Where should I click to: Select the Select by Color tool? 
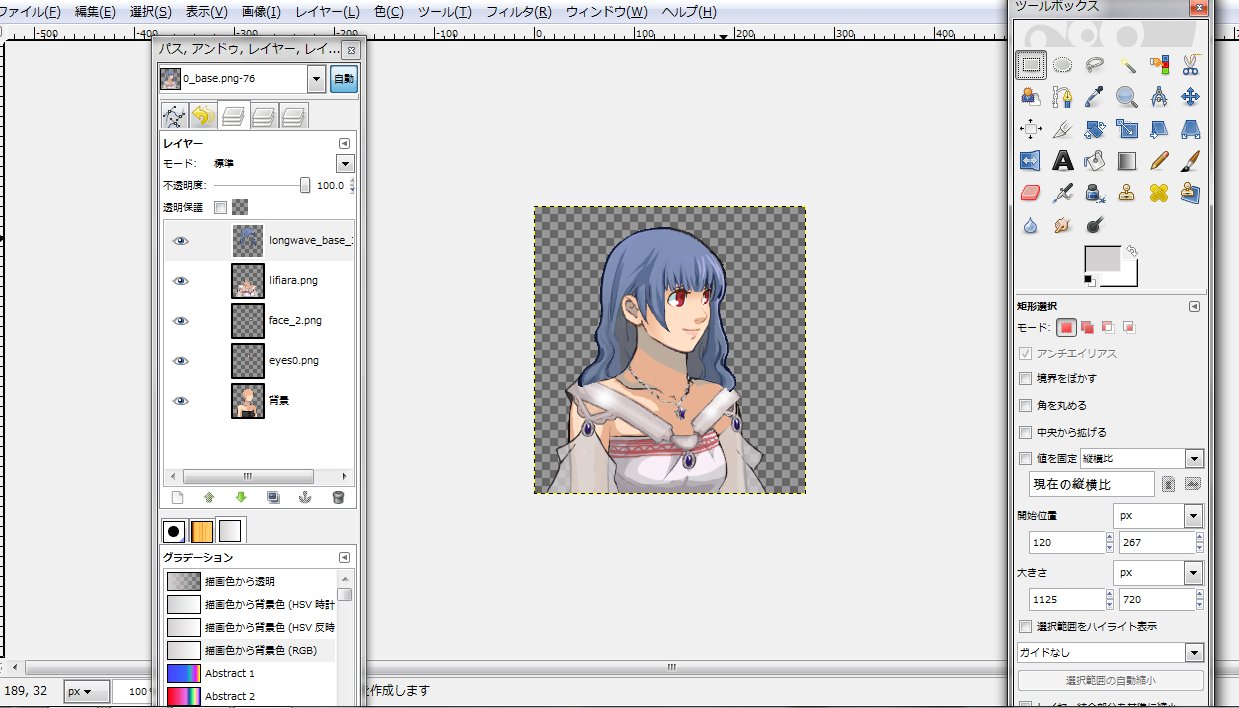(1159, 65)
